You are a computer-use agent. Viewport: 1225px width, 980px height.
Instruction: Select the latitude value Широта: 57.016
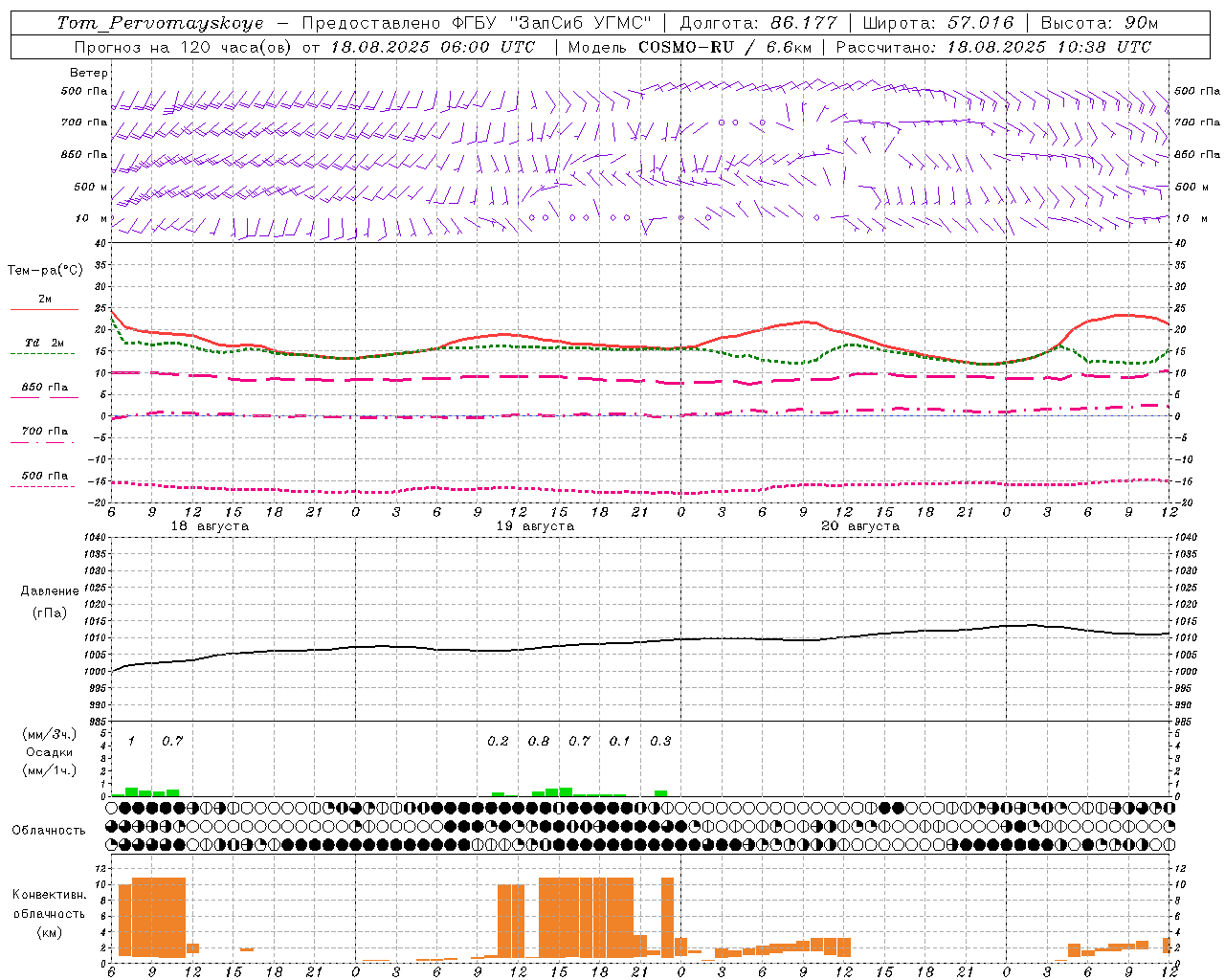(938, 23)
